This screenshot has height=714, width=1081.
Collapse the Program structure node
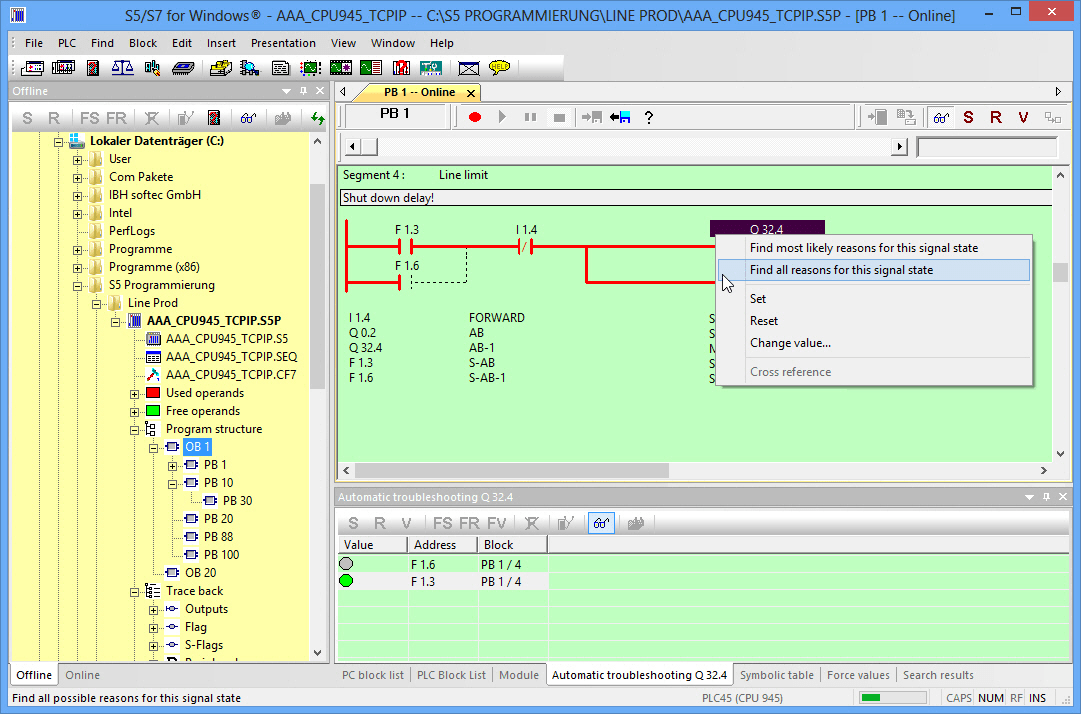point(134,429)
